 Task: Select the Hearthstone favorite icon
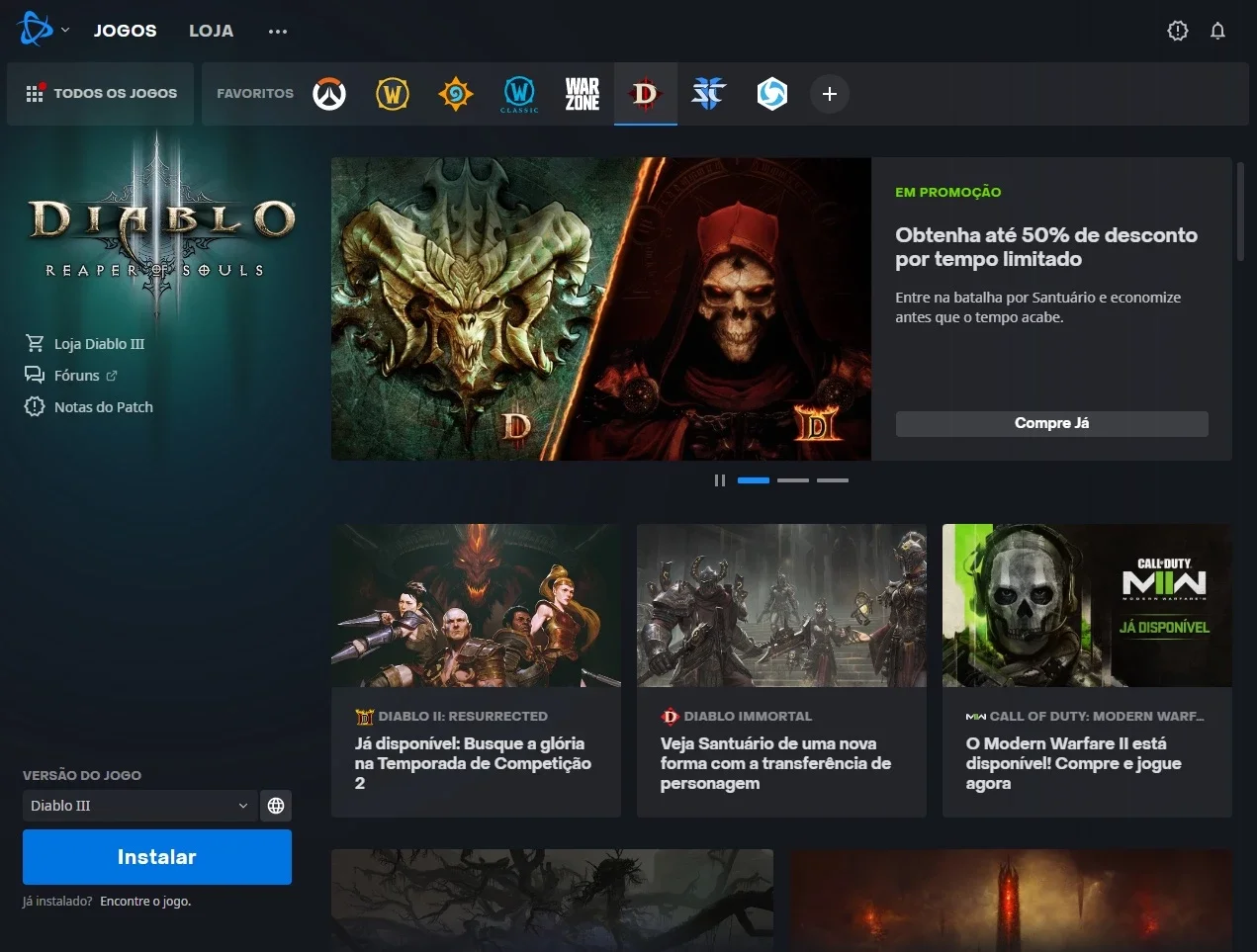[x=456, y=94]
